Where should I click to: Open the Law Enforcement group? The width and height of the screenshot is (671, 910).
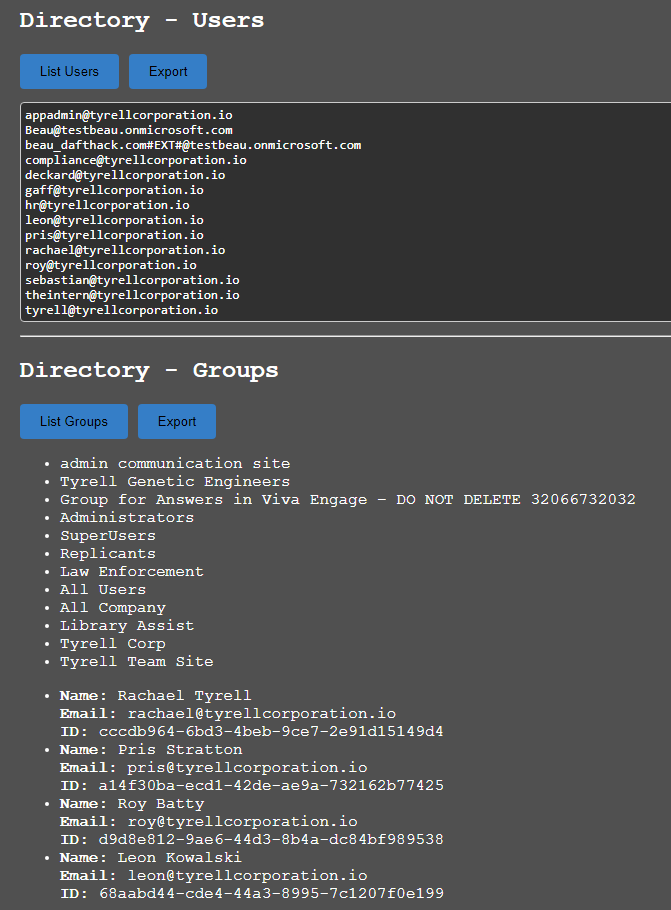[132, 572]
